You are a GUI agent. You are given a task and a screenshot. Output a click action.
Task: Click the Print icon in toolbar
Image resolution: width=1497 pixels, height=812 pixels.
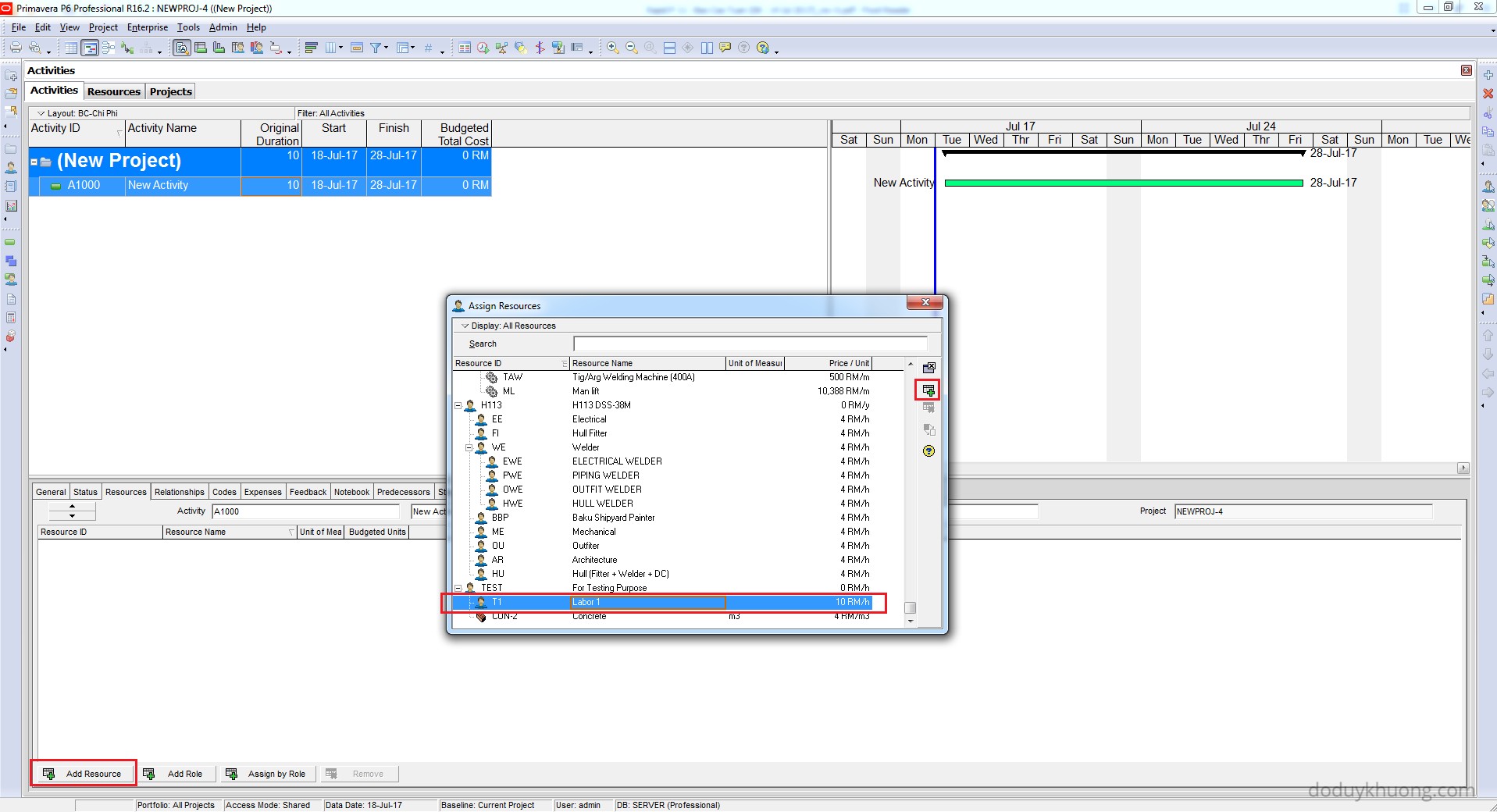coord(16,48)
